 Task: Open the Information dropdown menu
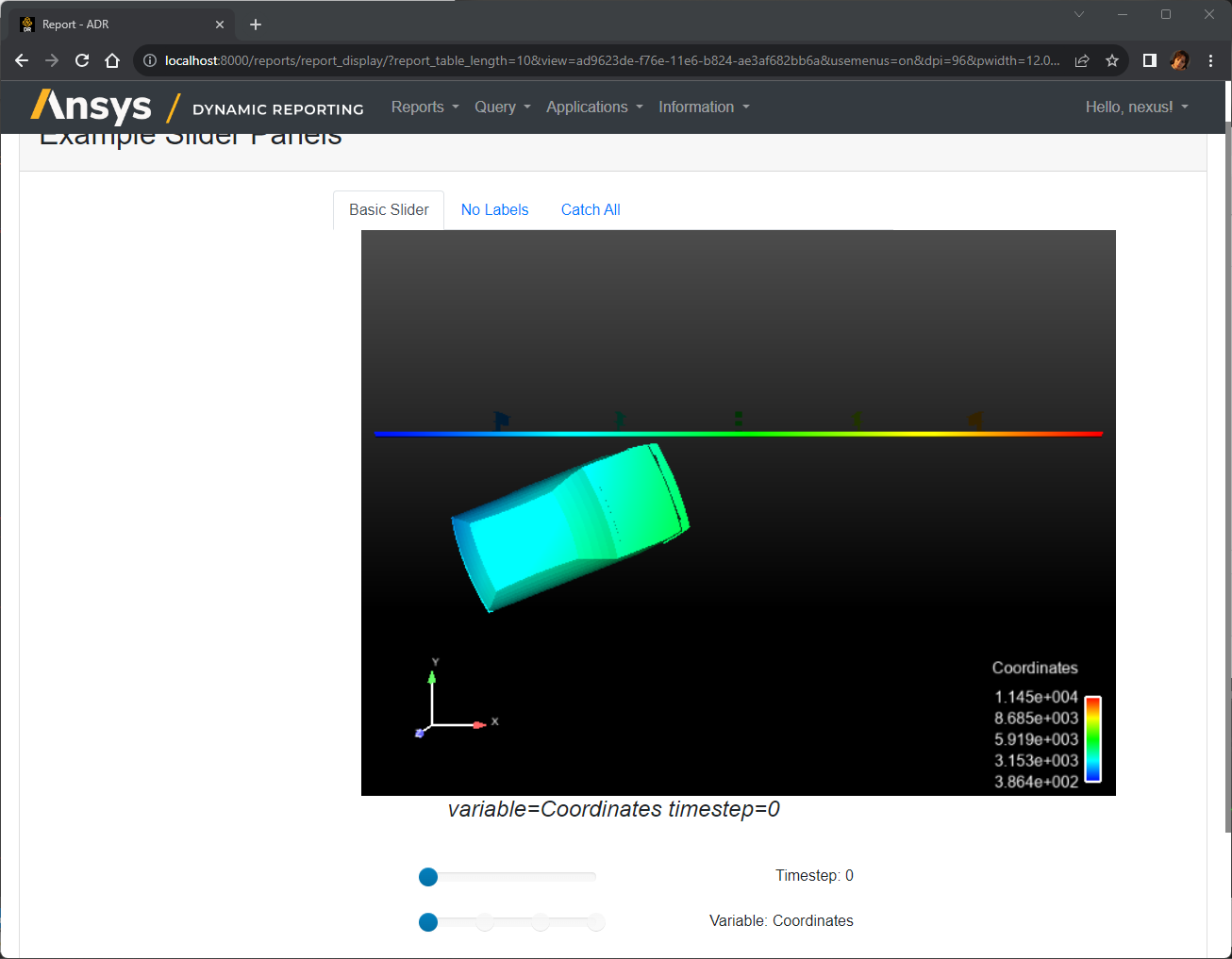pos(705,107)
